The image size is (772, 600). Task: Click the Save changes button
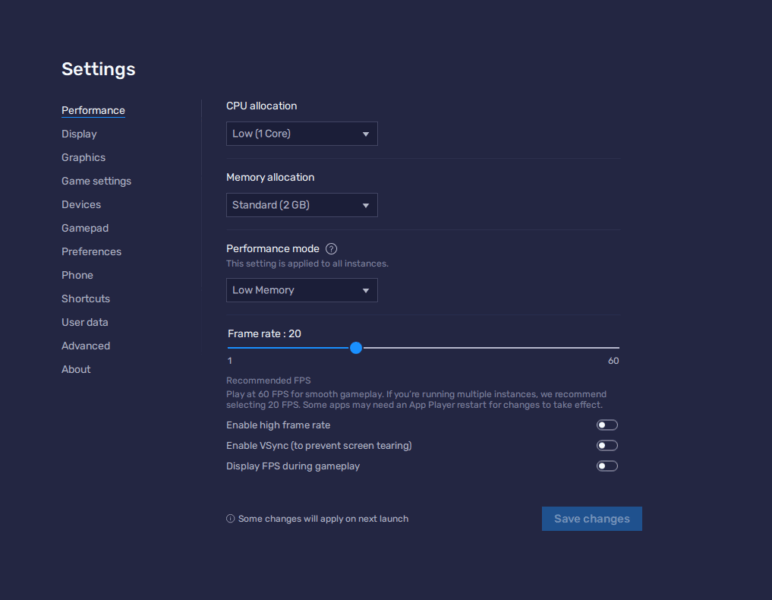coord(591,519)
